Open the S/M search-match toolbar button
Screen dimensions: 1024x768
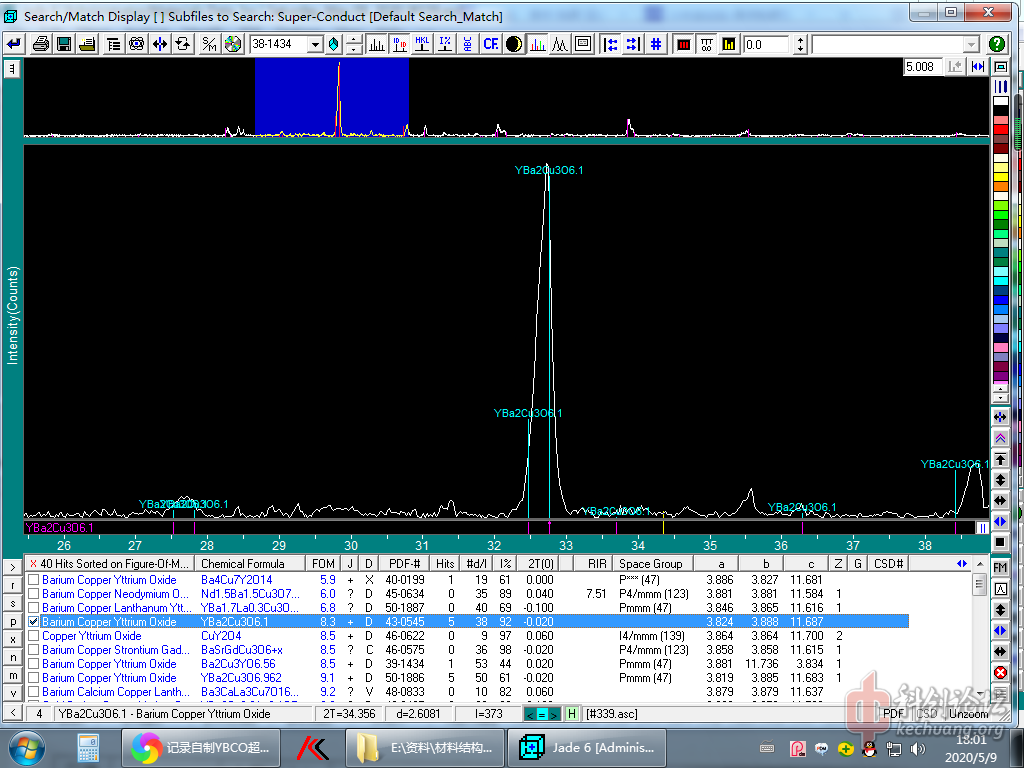tap(209, 44)
